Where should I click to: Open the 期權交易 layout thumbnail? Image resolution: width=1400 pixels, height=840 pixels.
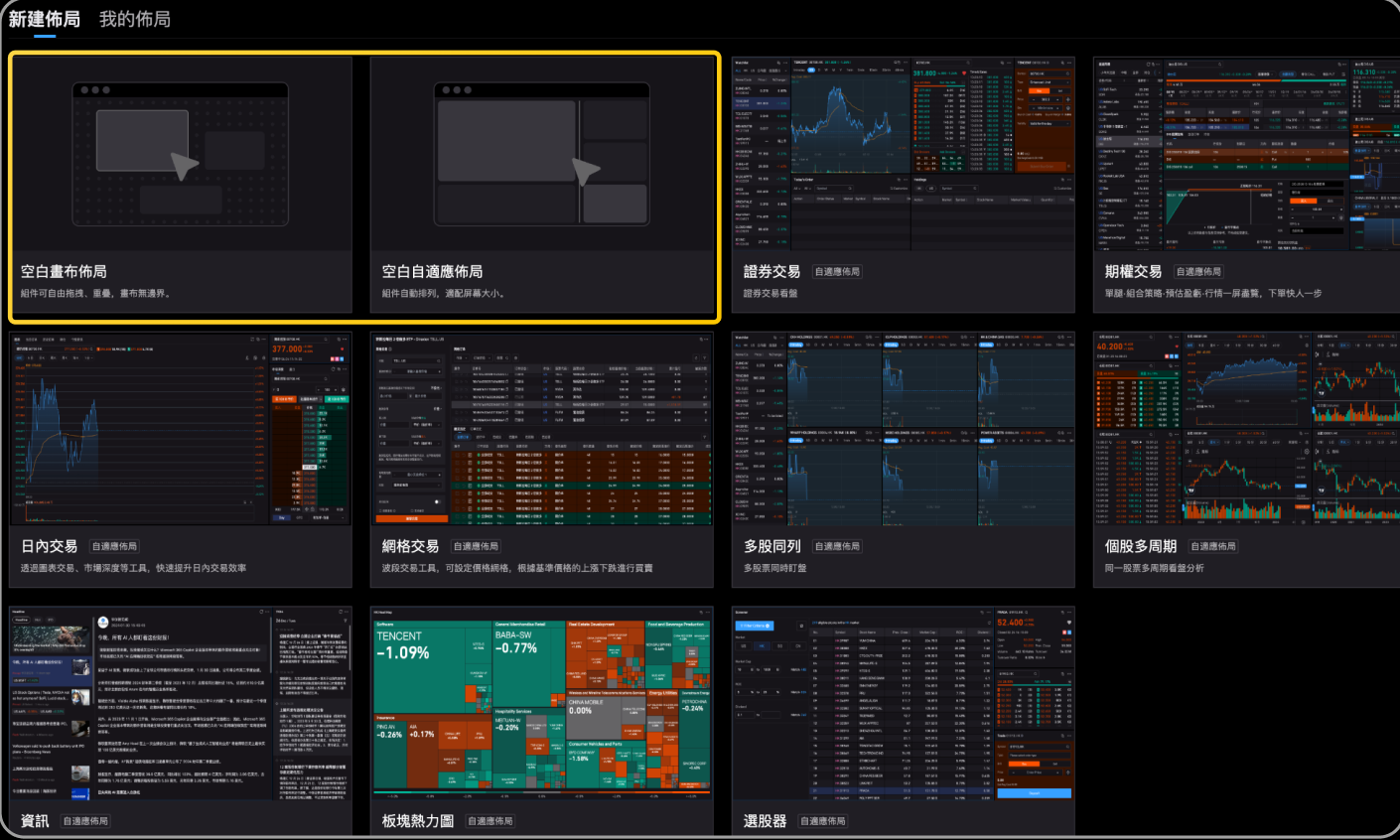pyautogui.click(x=1246, y=154)
